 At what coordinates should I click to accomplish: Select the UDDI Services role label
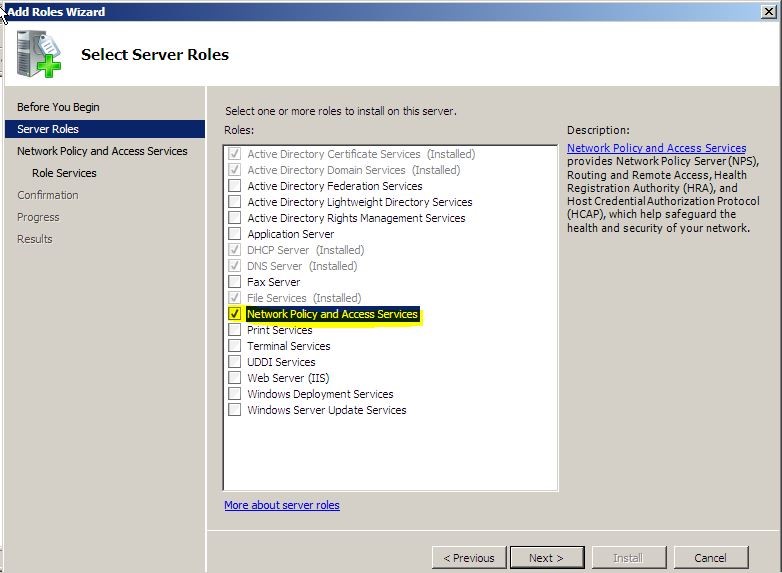[x=281, y=362]
